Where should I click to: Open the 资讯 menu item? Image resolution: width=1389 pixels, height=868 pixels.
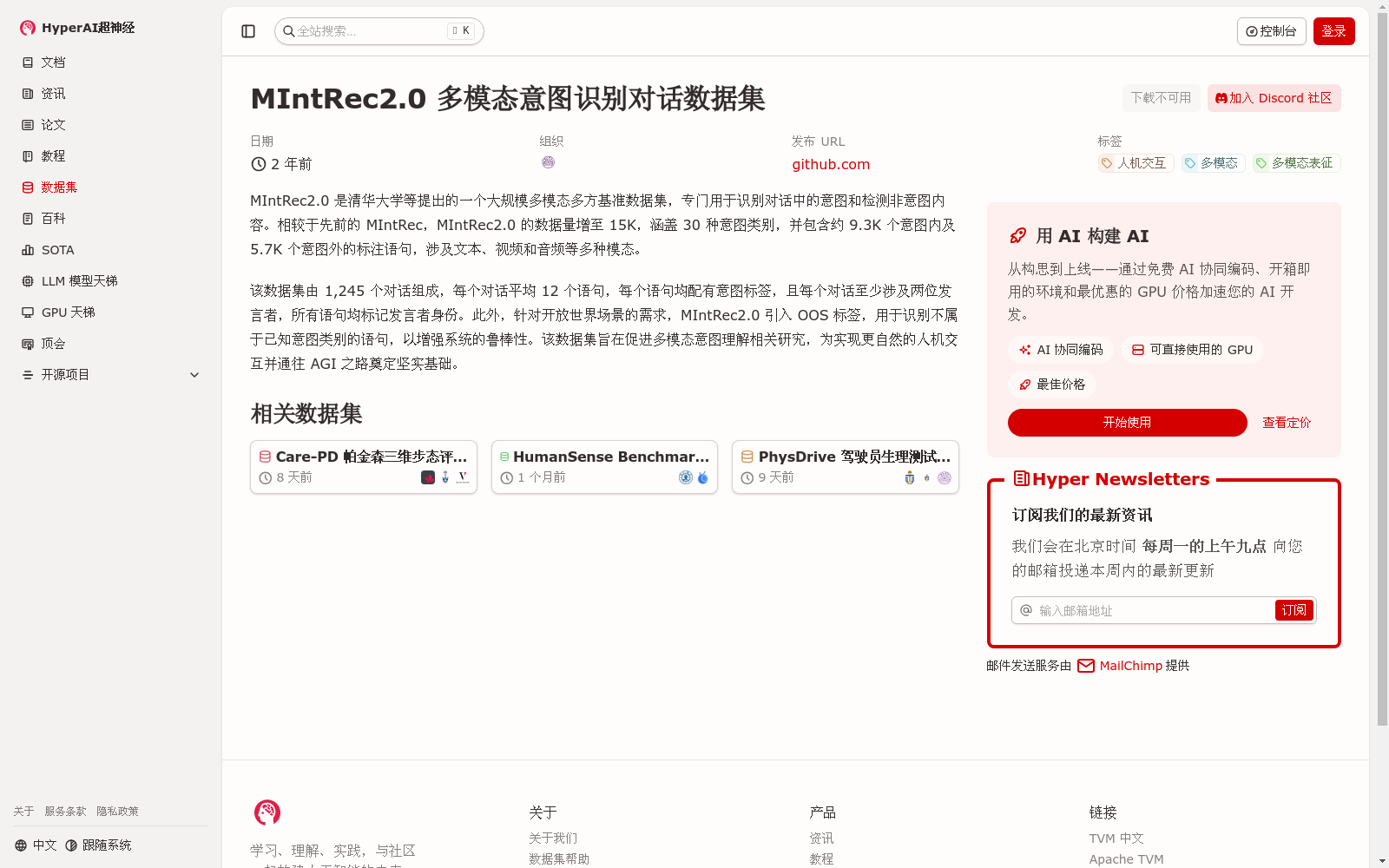(x=52, y=93)
